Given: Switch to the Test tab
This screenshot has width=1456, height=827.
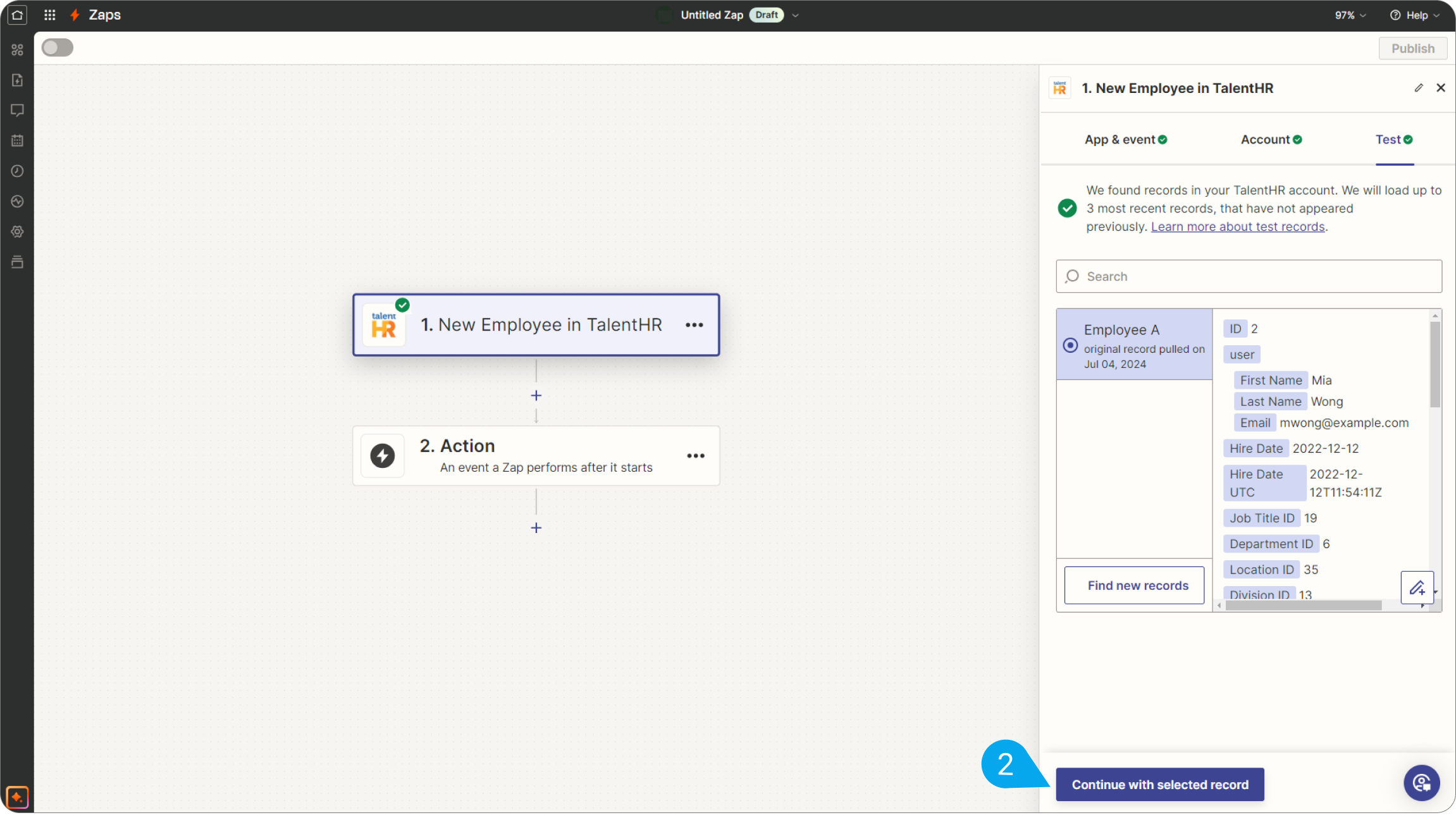Looking at the screenshot, I should click(x=1394, y=140).
